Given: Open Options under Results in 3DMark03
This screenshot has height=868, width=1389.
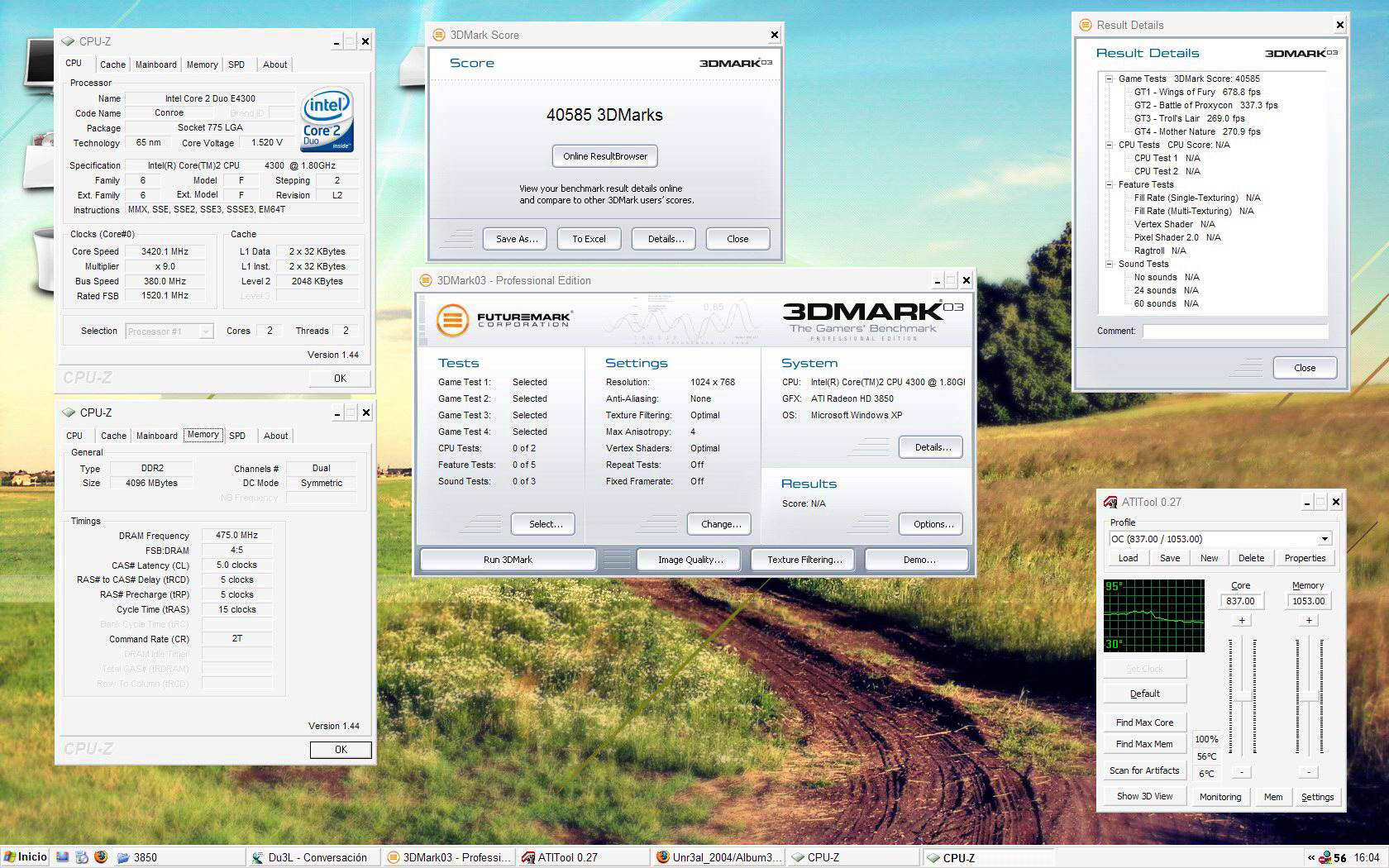Looking at the screenshot, I should pos(933,524).
